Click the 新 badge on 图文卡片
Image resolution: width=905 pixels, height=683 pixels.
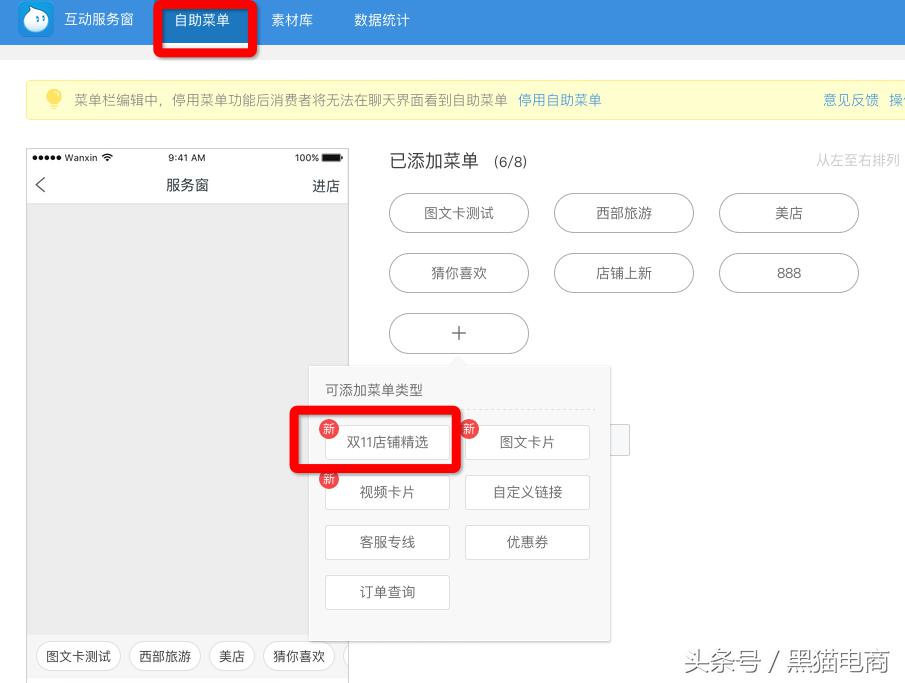(x=469, y=429)
